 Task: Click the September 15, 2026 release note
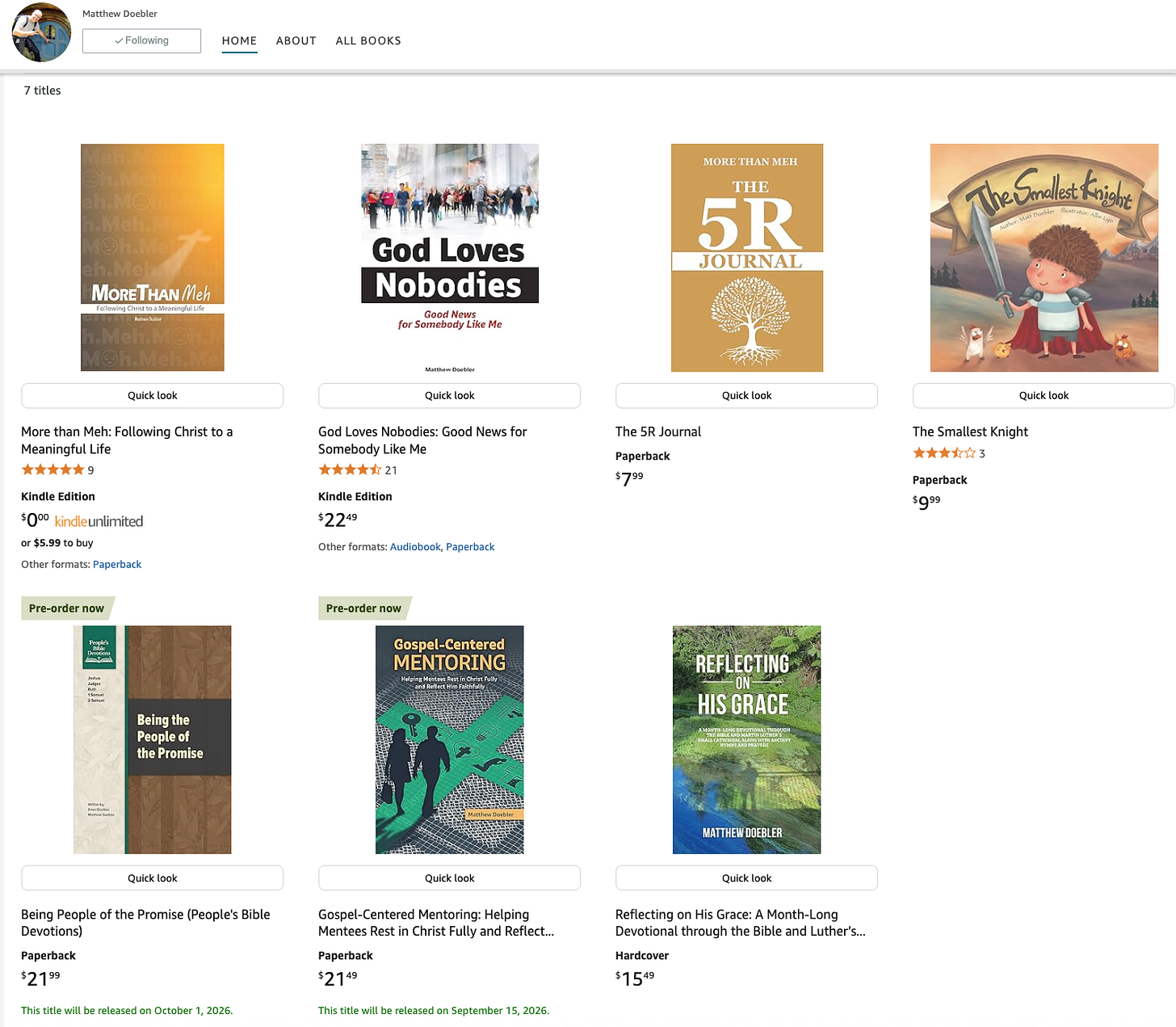coord(434,1011)
